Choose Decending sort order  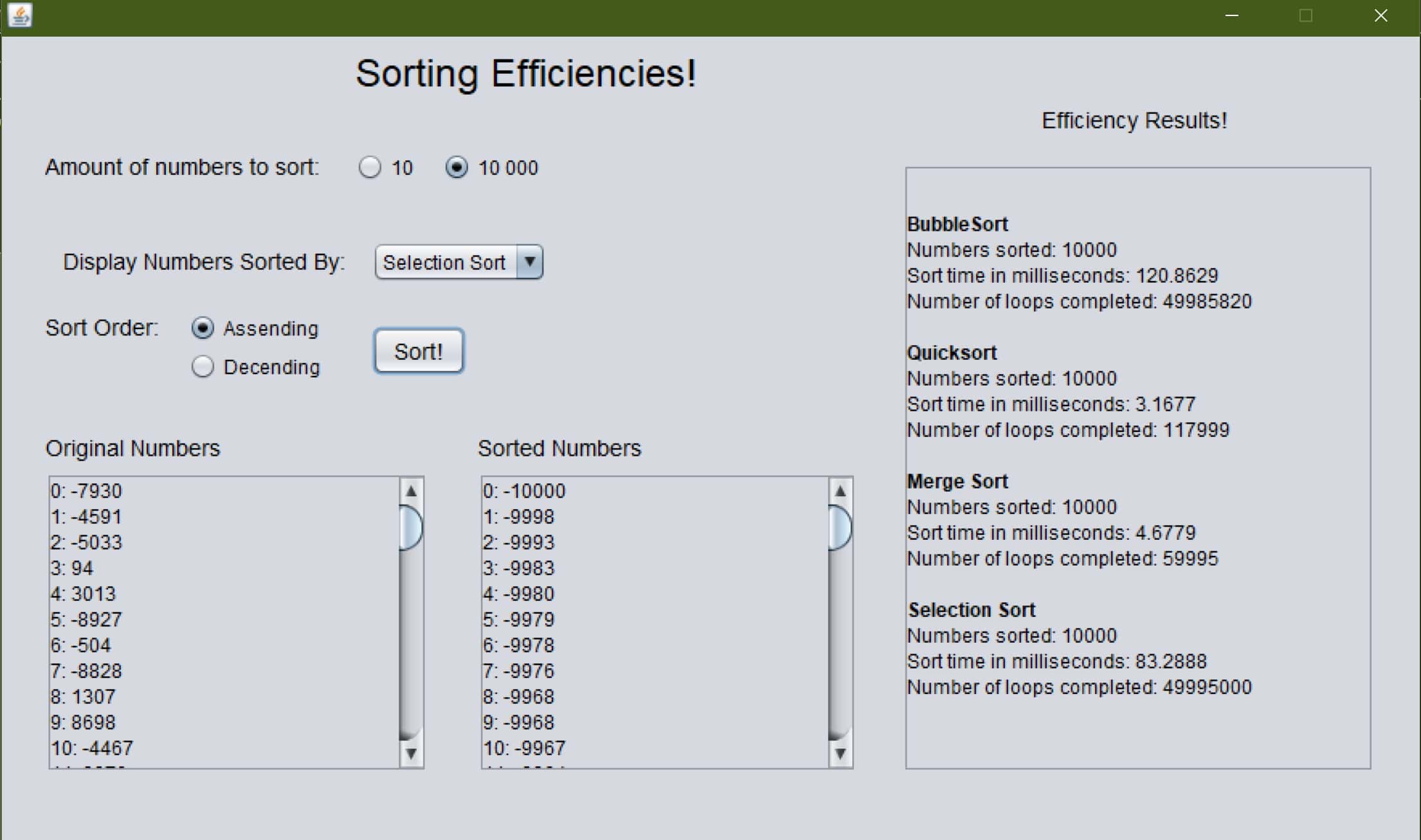click(203, 367)
